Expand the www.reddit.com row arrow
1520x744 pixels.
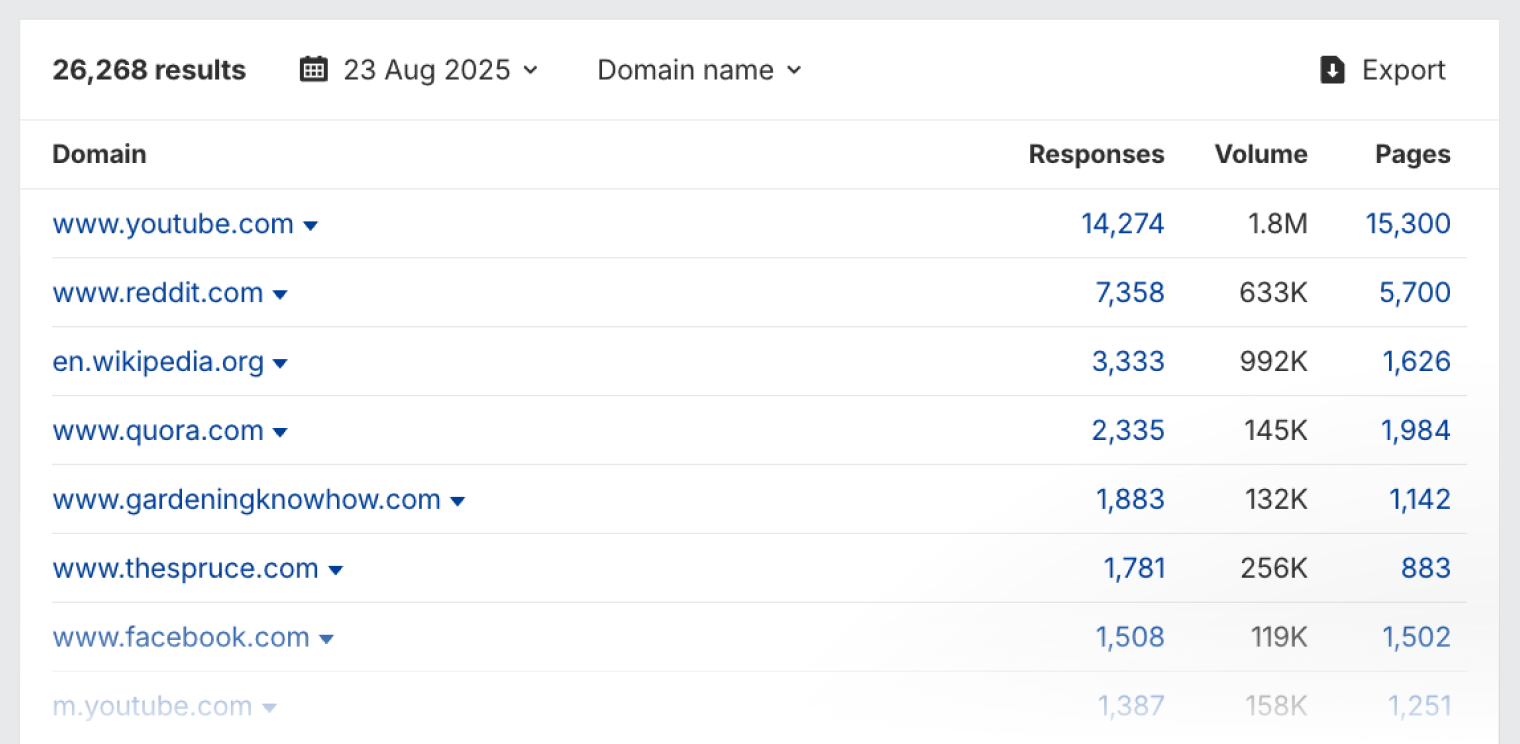tap(280, 295)
